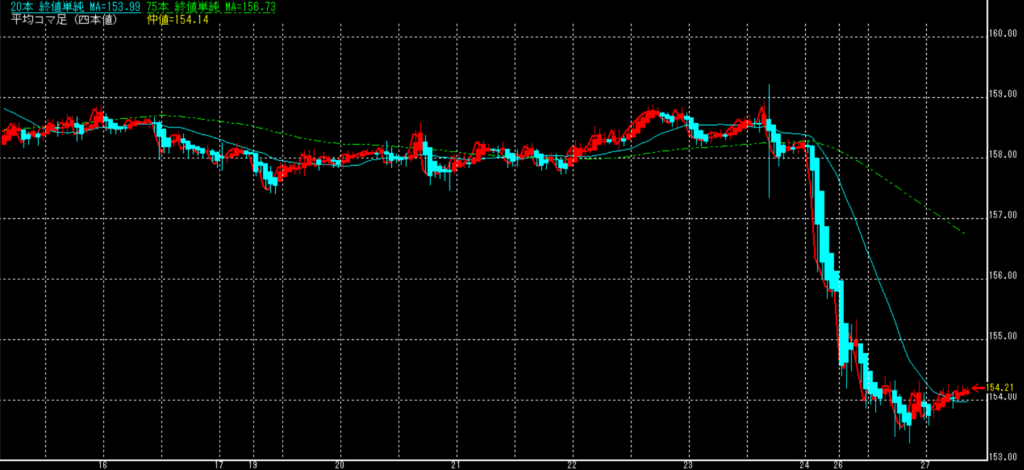
Task: Click the 159.00 price axis label
Action: [1003, 95]
